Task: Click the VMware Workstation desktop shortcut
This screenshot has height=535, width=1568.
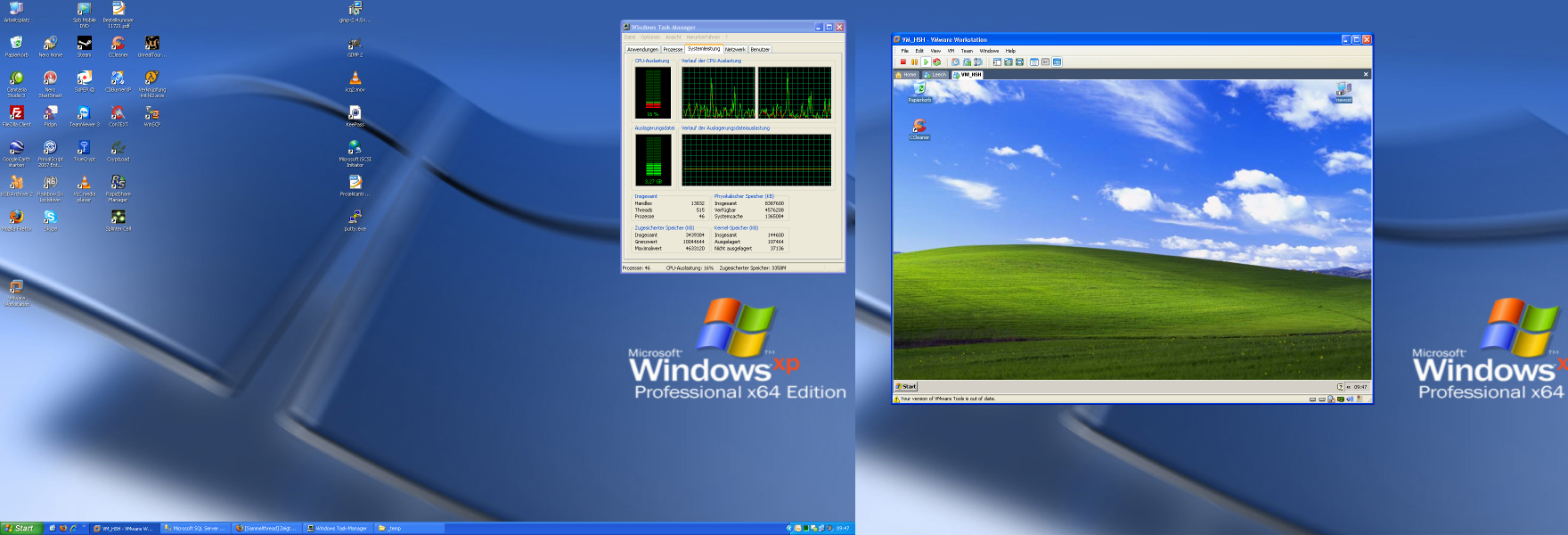Action: 16,292
